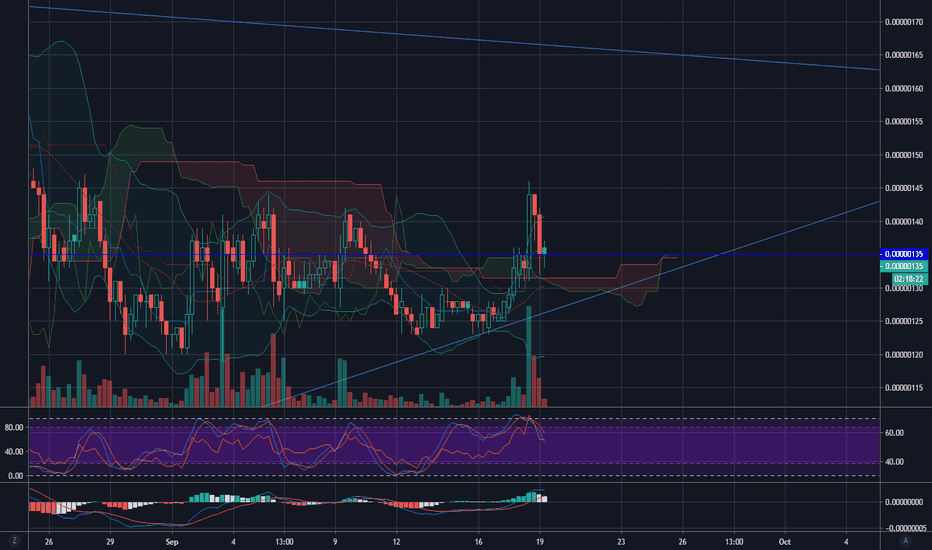Click the 0.00000125 price axis label

point(903,321)
